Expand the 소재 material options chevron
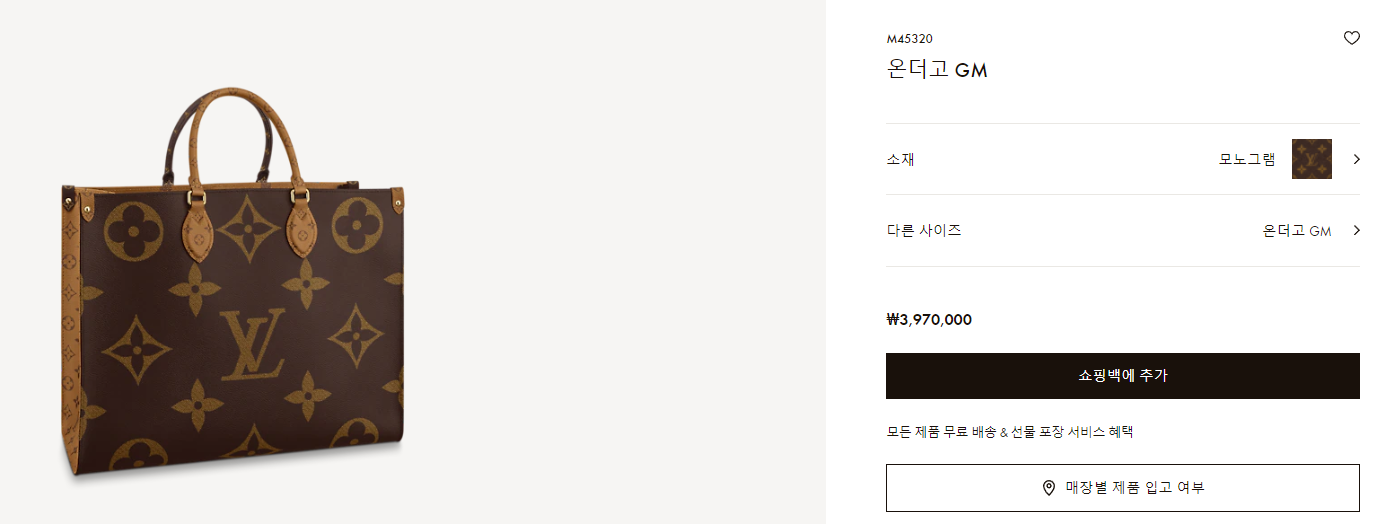Viewport: 1386px width, 524px height. pyautogui.click(x=1357, y=159)
